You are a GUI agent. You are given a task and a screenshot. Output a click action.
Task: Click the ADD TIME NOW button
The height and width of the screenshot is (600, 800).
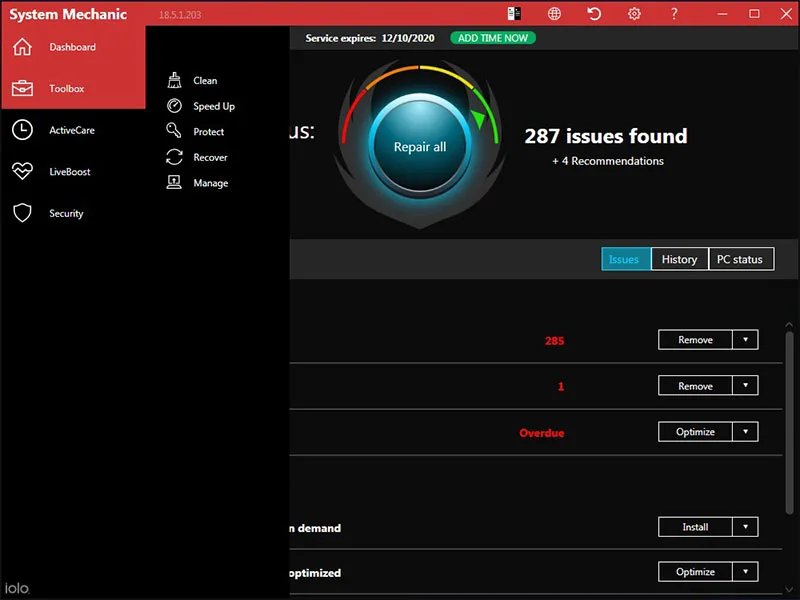[x=493, y=38]
